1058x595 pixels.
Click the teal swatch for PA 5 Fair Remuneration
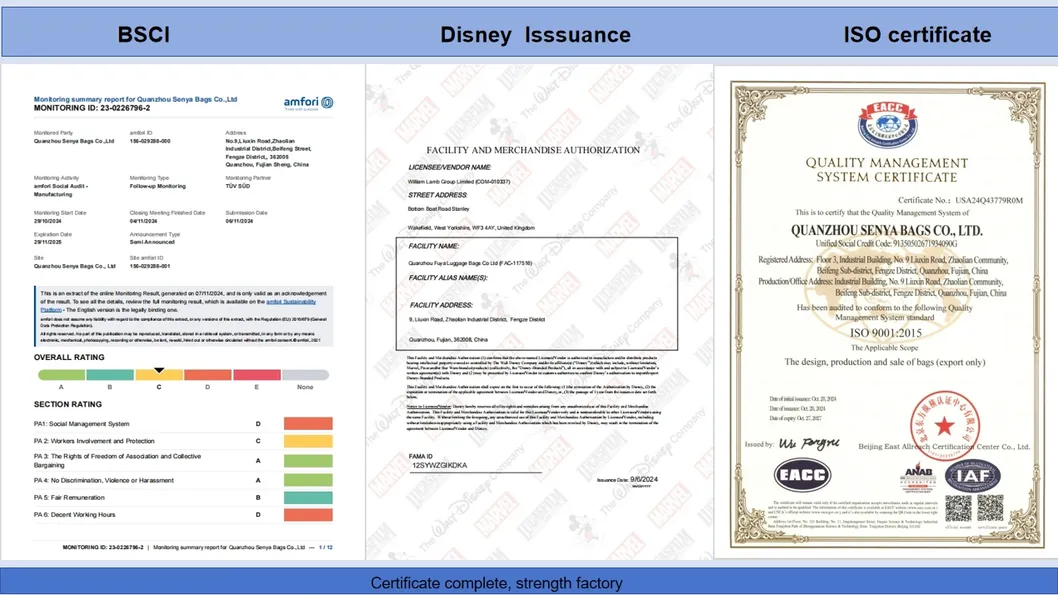(308, 498)
